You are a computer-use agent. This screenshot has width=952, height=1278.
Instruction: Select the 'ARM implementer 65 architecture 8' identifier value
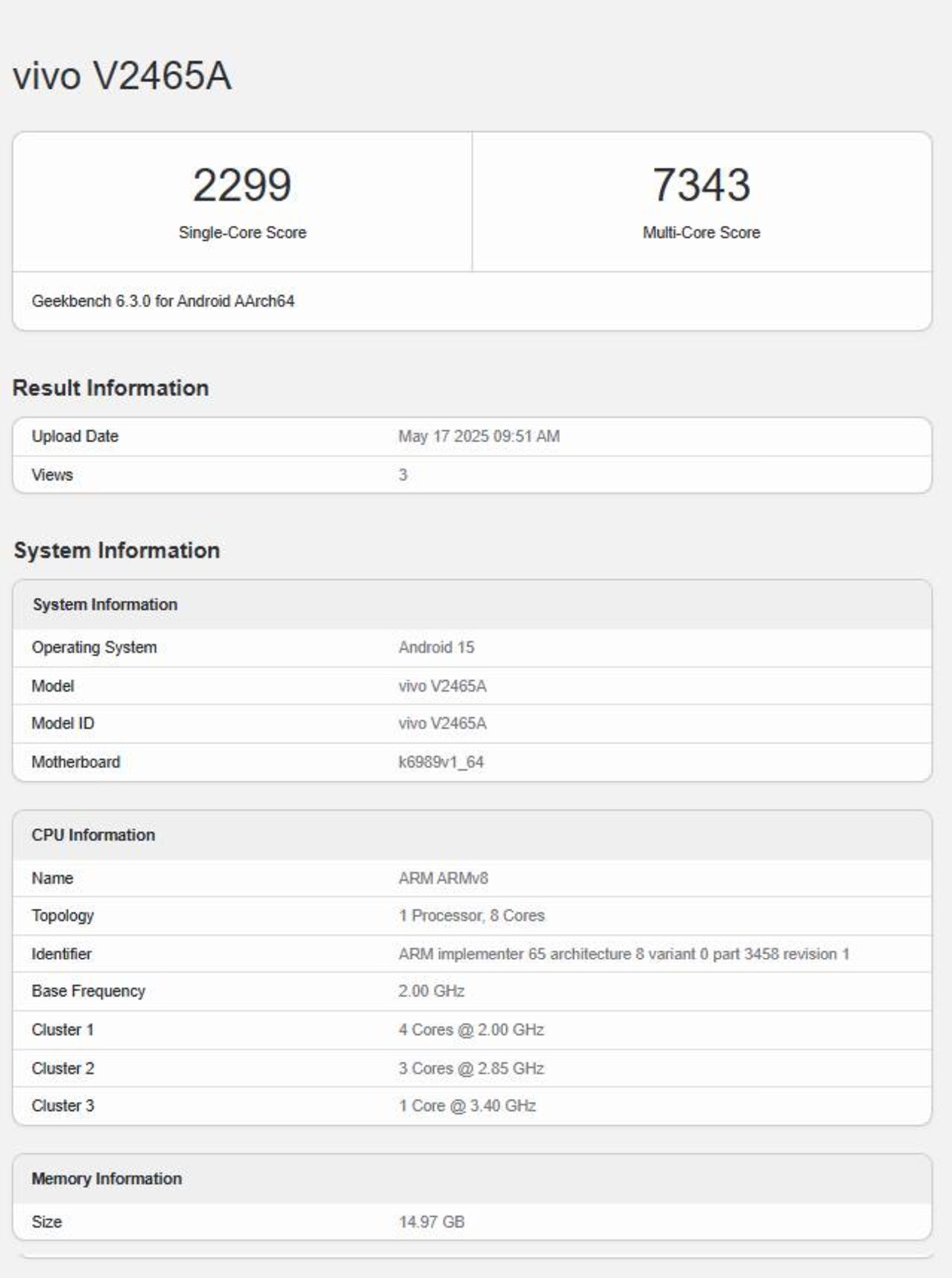[624, 954]
